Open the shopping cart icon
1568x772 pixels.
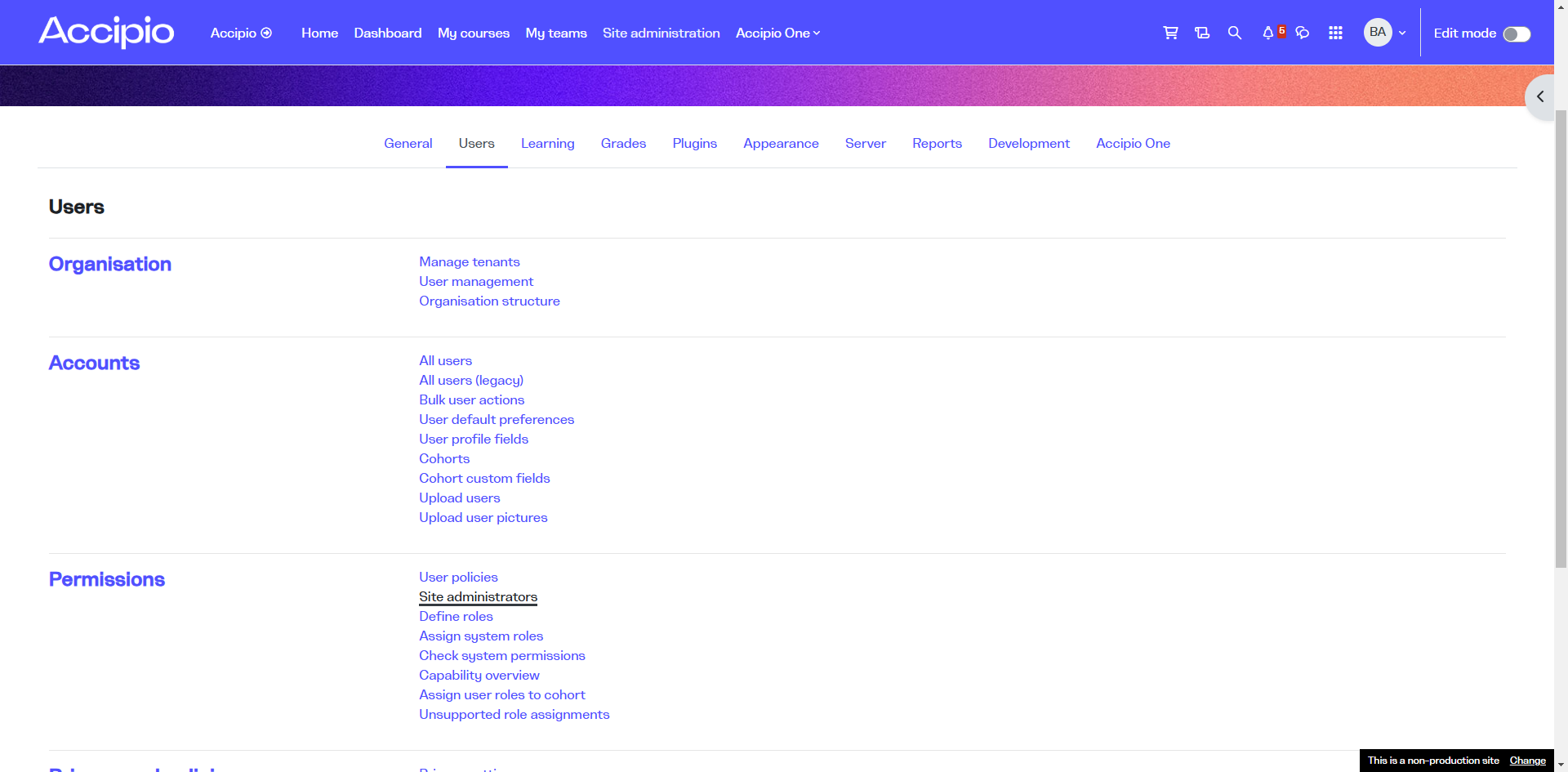coord(1170,33)
